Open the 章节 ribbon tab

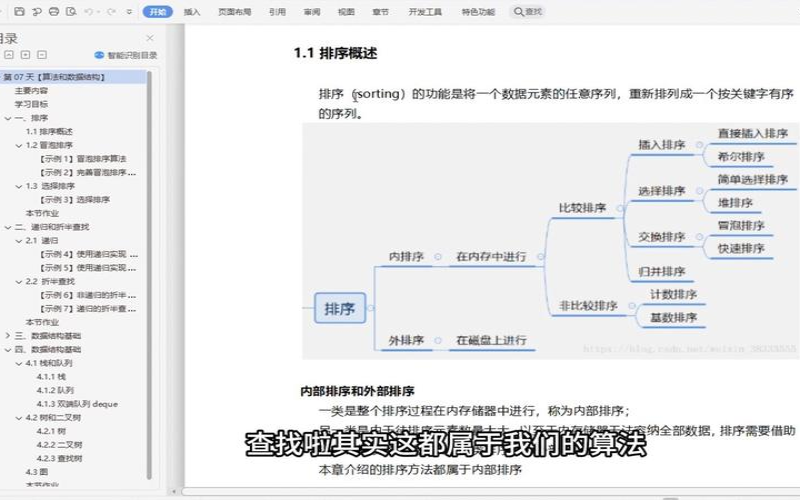coord(380,12)
